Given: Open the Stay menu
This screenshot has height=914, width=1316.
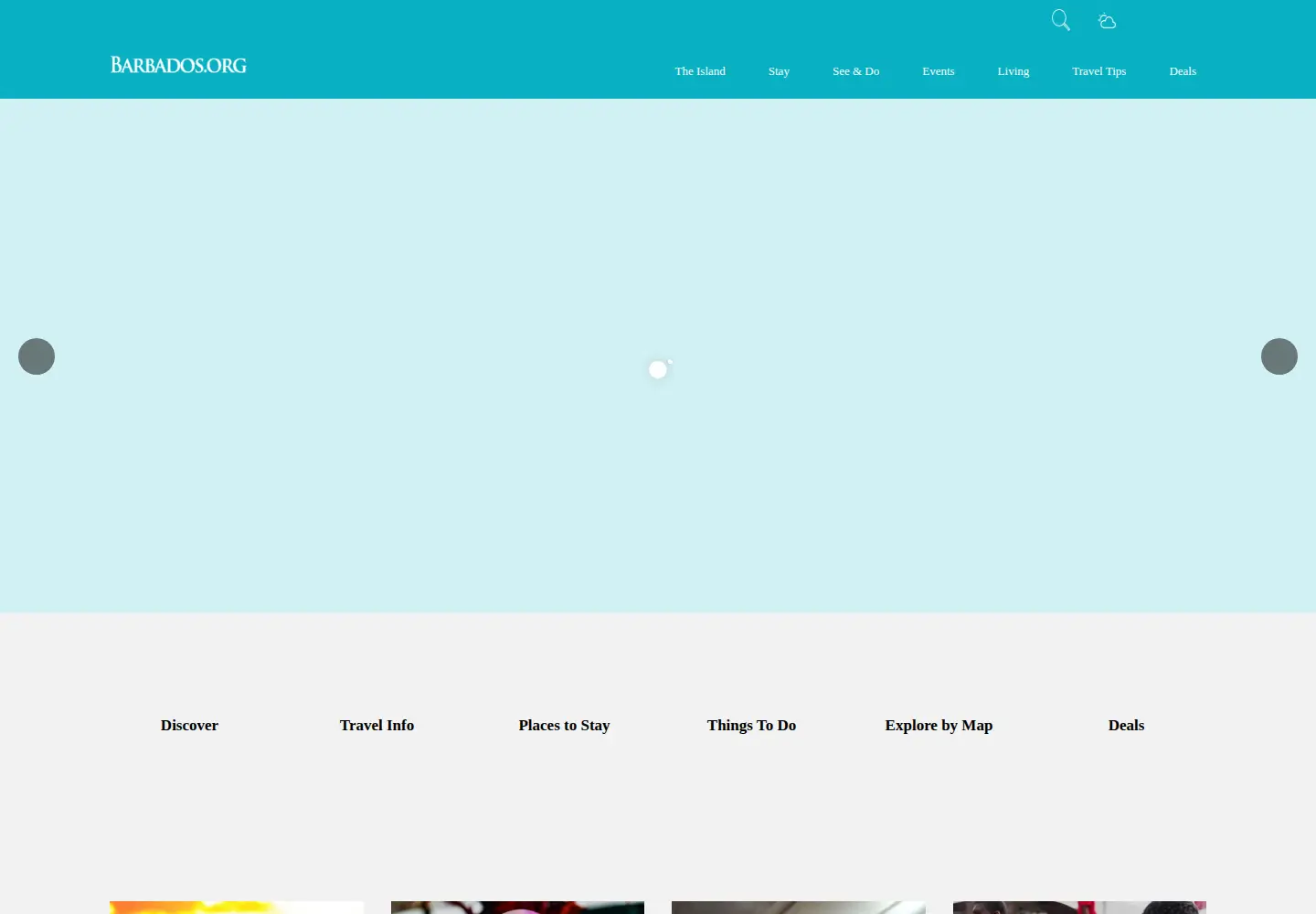Looking at the screenshot, I should coord(779,71).
